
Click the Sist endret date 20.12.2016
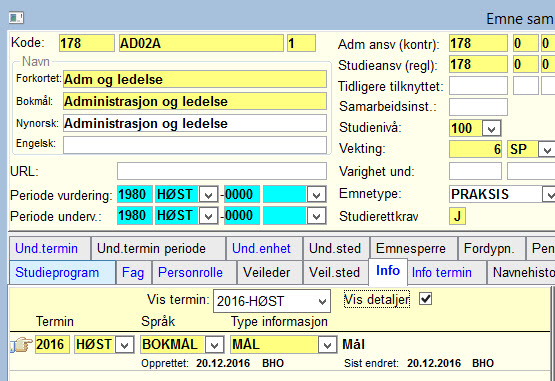(434, 363)
